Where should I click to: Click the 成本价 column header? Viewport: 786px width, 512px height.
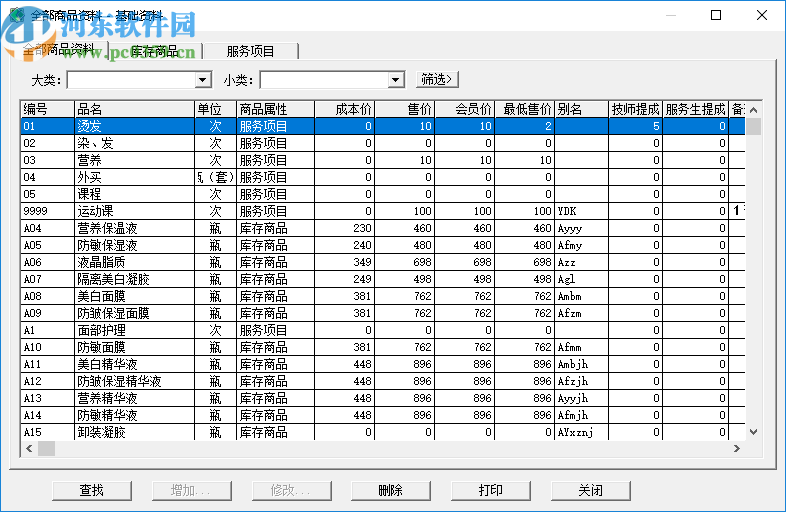(x=344, y=109)
